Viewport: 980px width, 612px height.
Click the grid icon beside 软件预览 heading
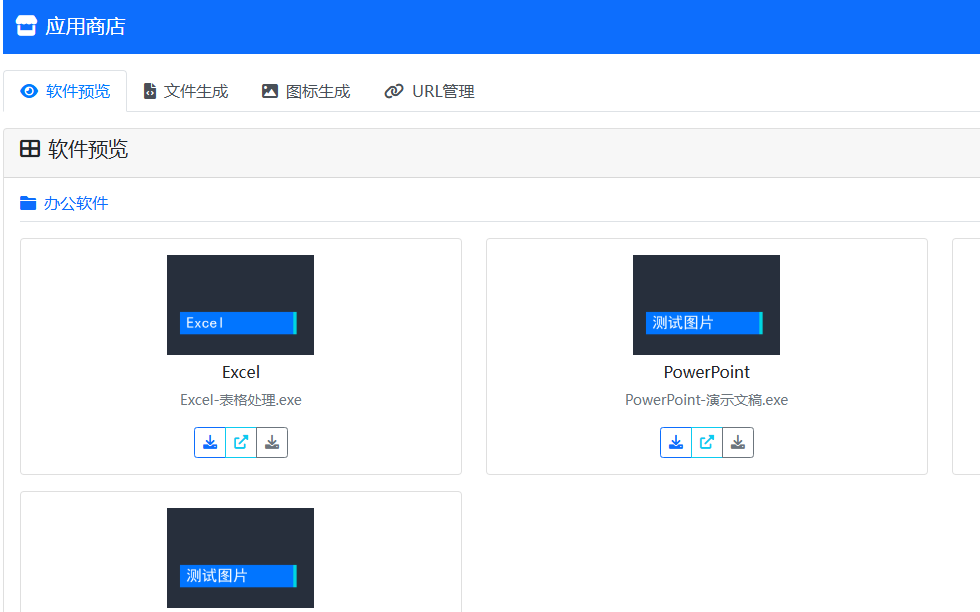pos(30,149)
